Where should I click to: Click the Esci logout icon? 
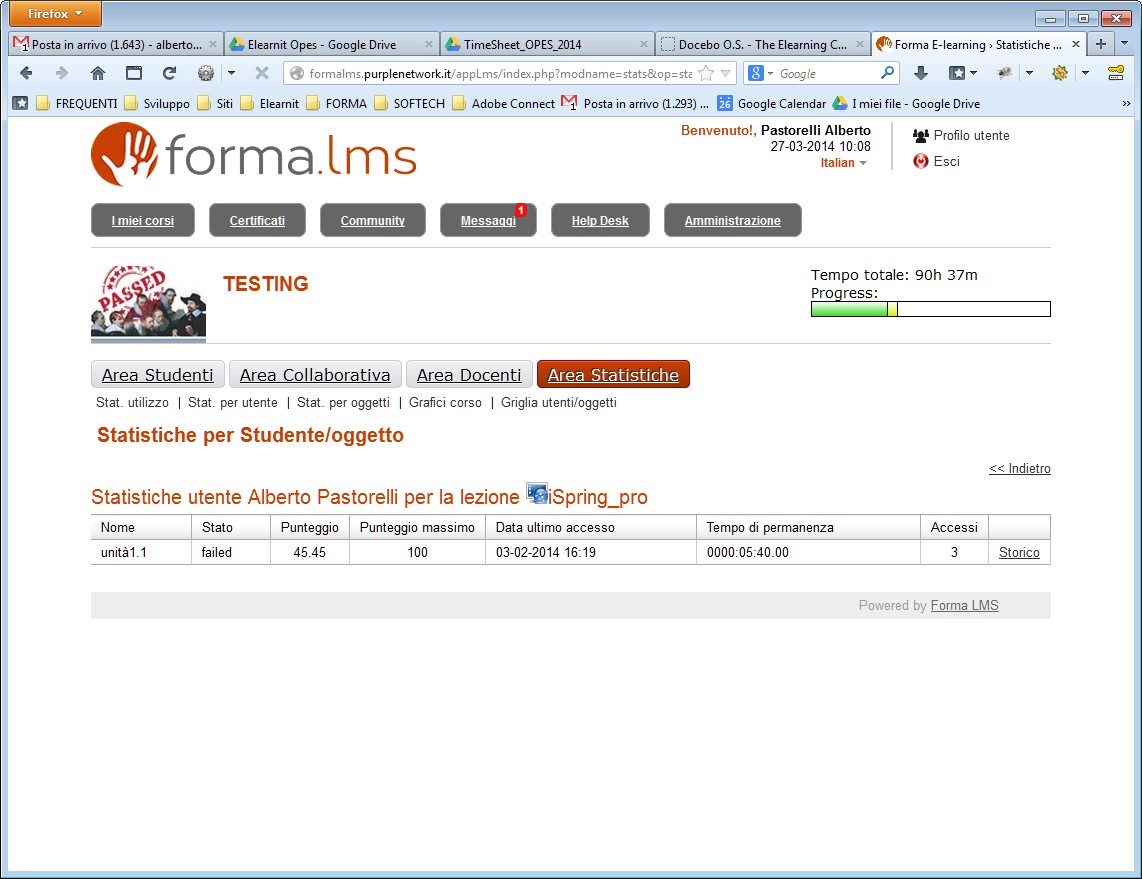921,161
